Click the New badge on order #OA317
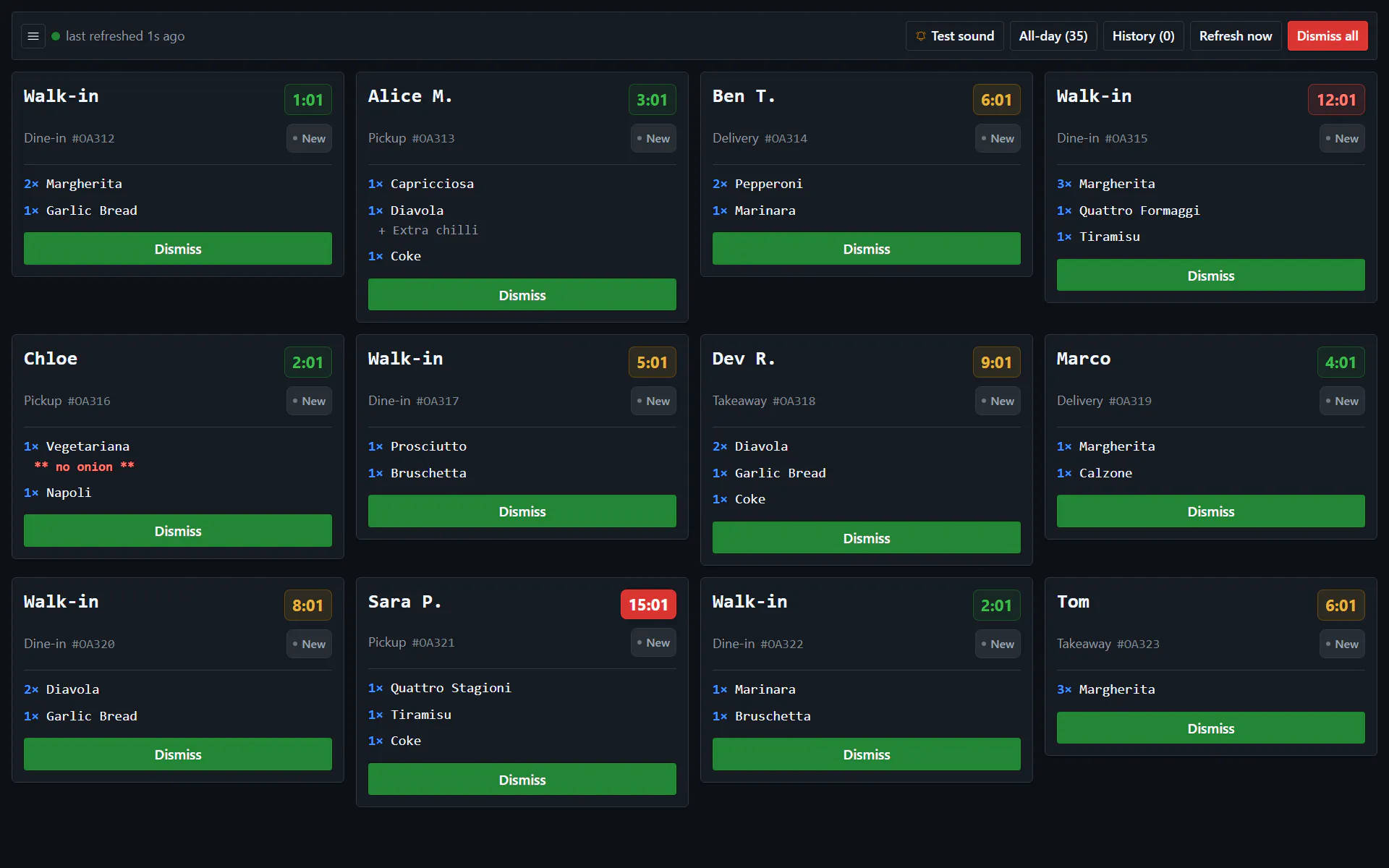This screenshot has height=868, width=1389. [653, 401]
